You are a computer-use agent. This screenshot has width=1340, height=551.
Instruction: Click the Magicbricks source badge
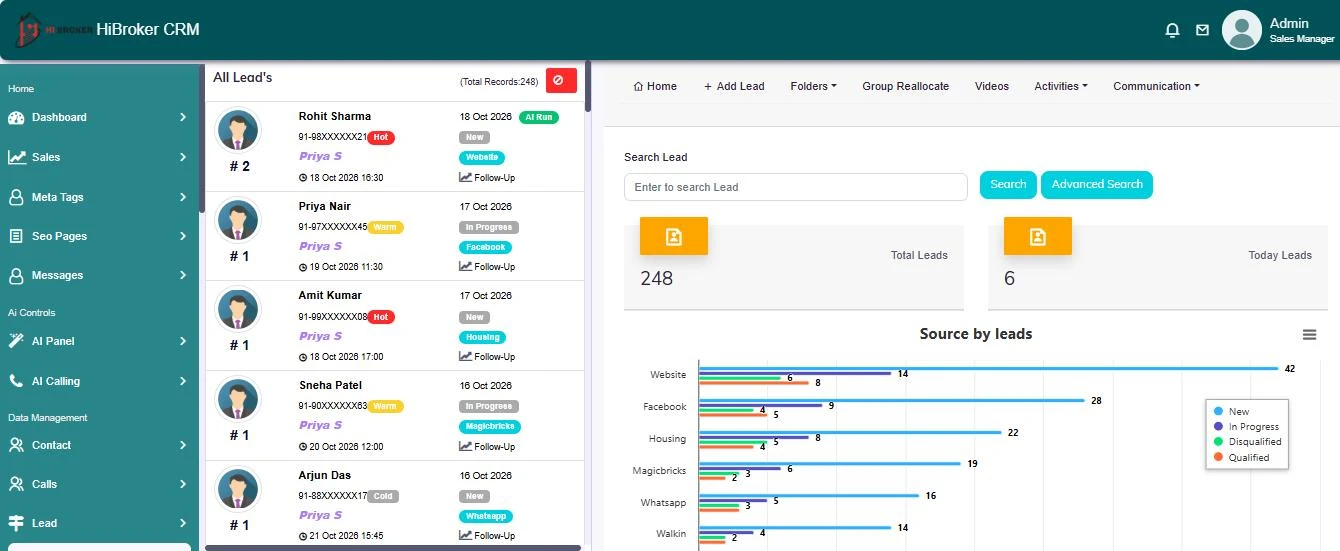coord(490,427)
